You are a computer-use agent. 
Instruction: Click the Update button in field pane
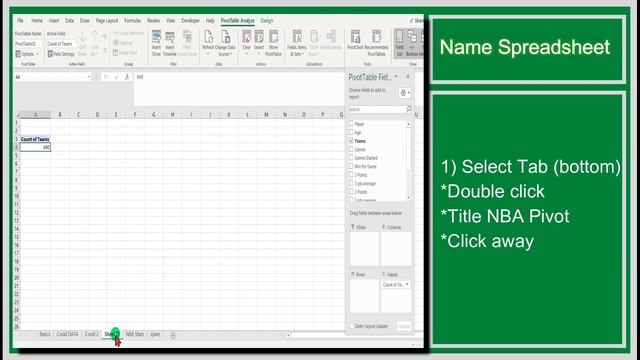(404, 326)
